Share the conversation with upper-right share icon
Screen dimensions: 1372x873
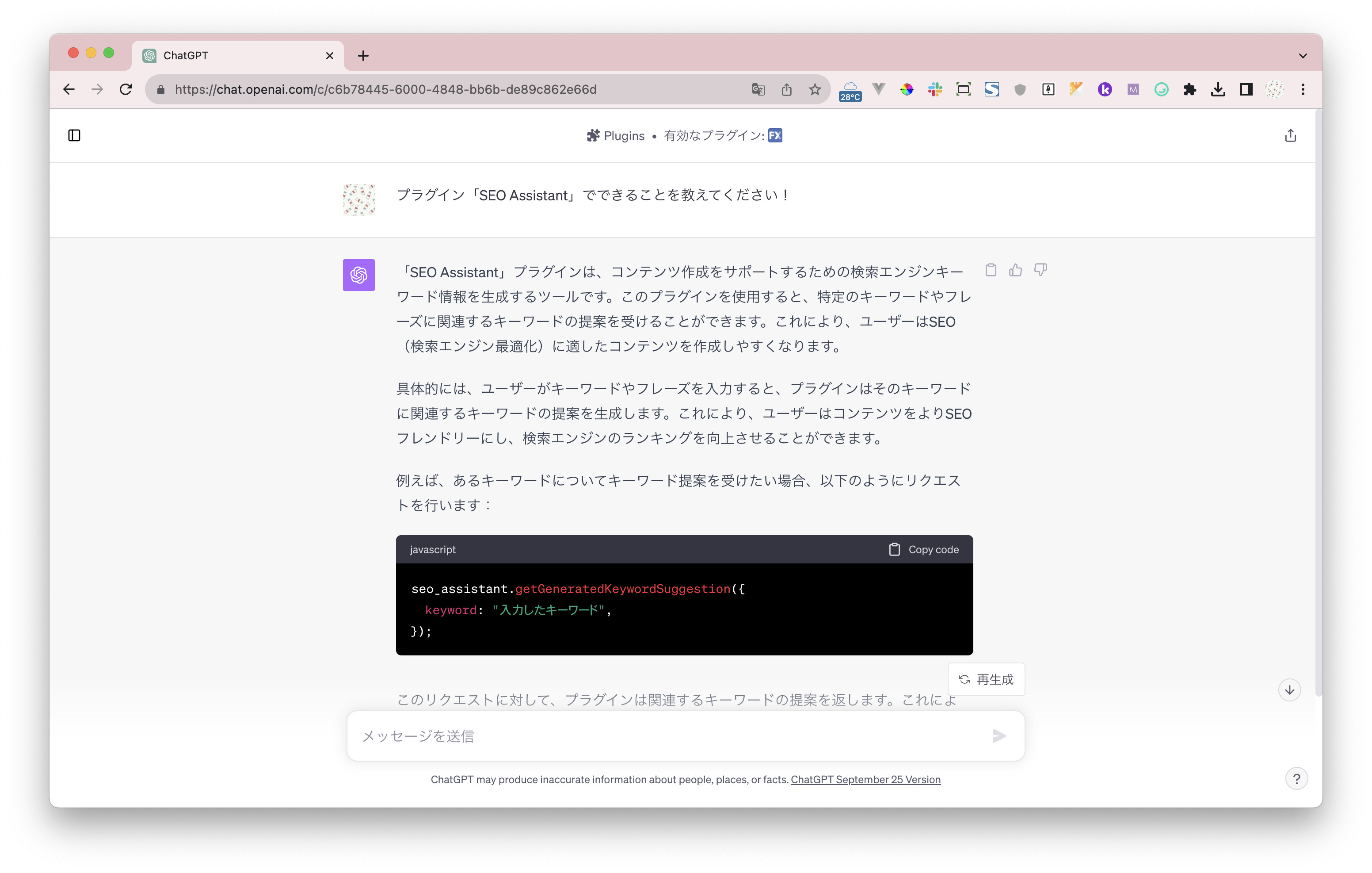1290,135
